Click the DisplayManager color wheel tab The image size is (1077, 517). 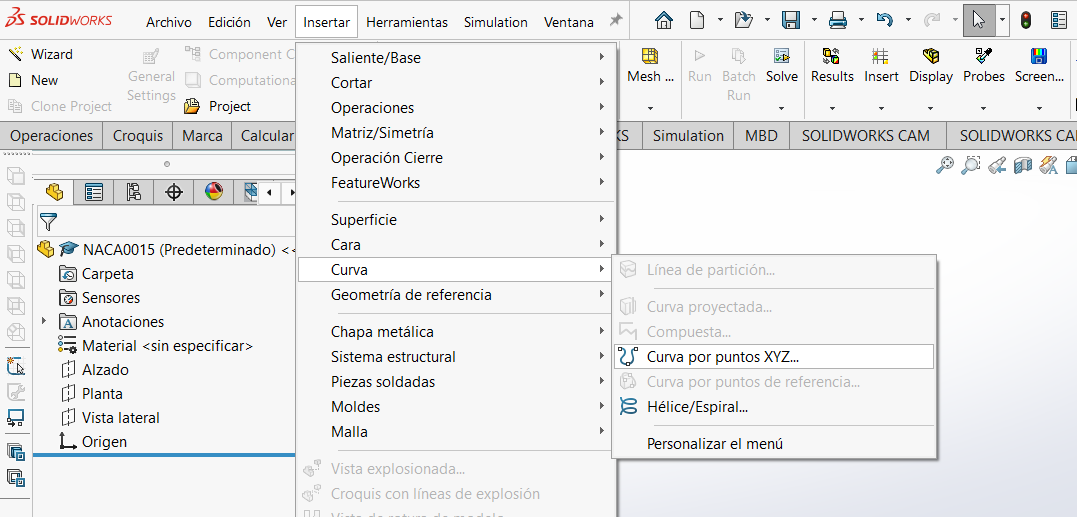tap(213, 192)
